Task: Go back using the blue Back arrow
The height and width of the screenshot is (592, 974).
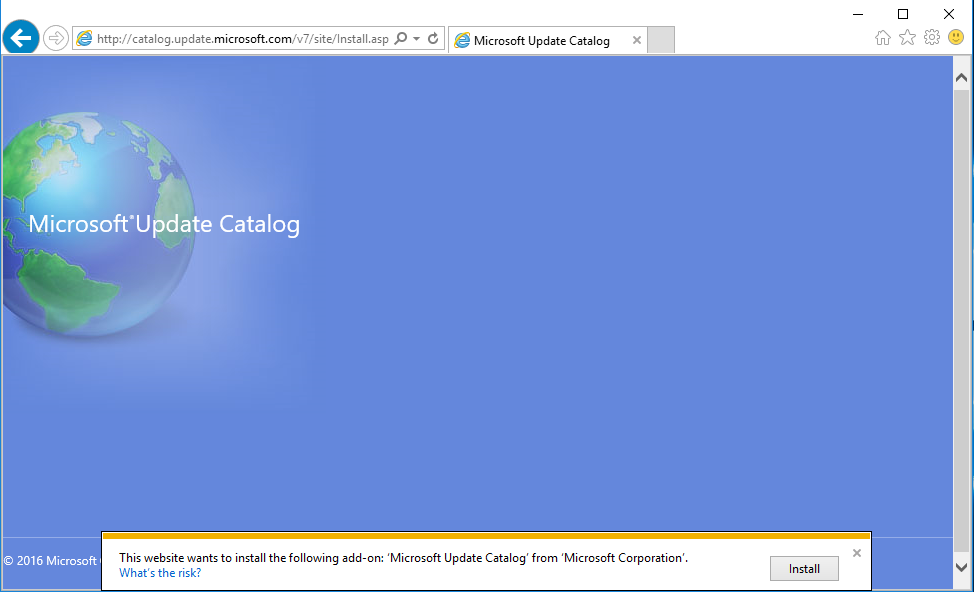Action: 21,38
